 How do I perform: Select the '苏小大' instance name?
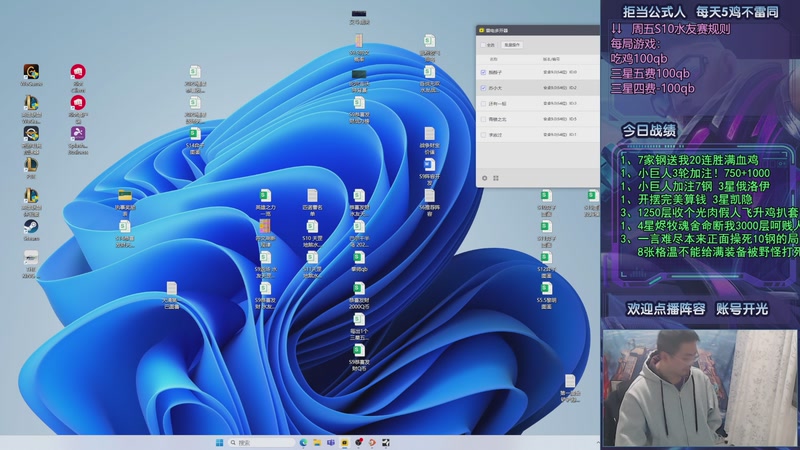click(x=495, y=88)
